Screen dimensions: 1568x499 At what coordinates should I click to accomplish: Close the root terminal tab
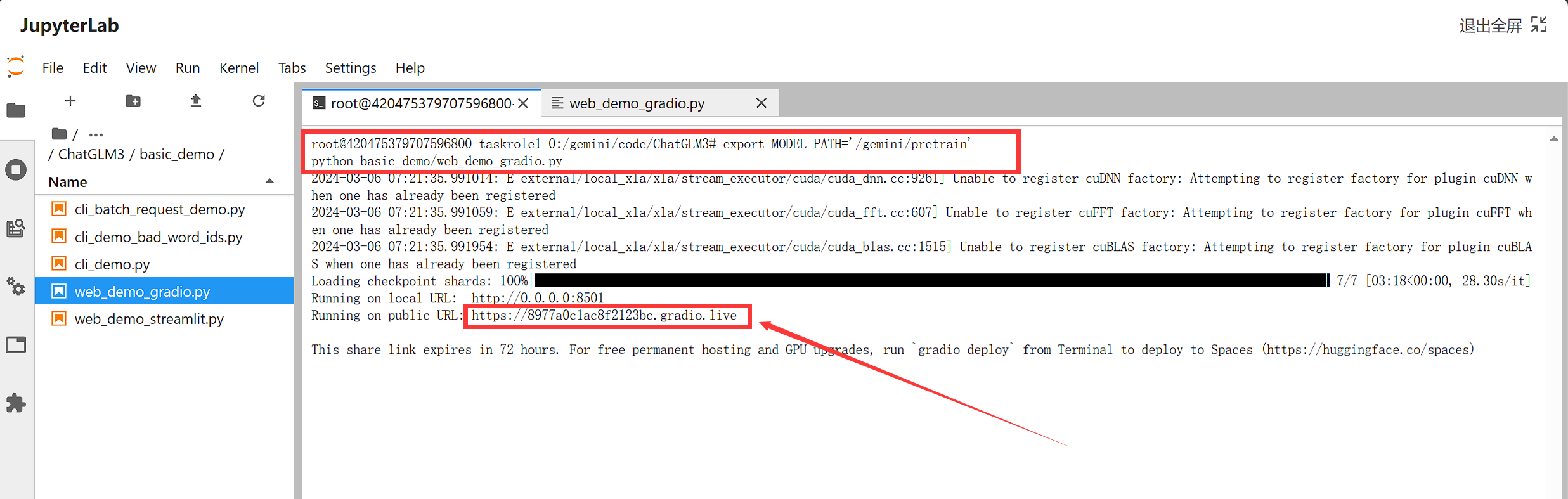point(523,103)
